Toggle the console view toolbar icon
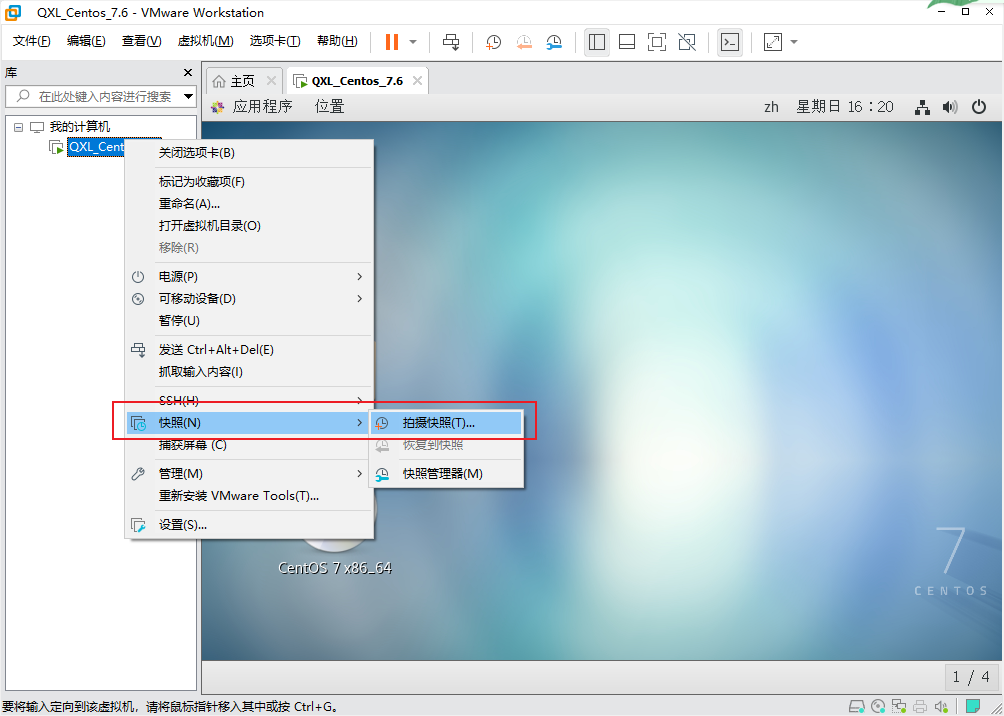1004x716 pixels. [x=730, y=42]
